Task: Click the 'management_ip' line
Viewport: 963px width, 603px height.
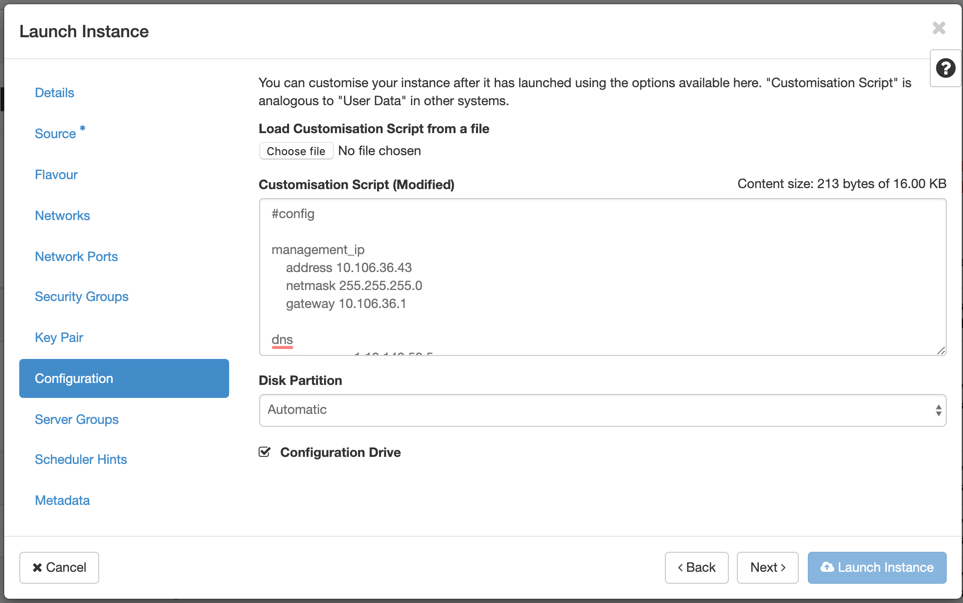Action: click(318, 250)
